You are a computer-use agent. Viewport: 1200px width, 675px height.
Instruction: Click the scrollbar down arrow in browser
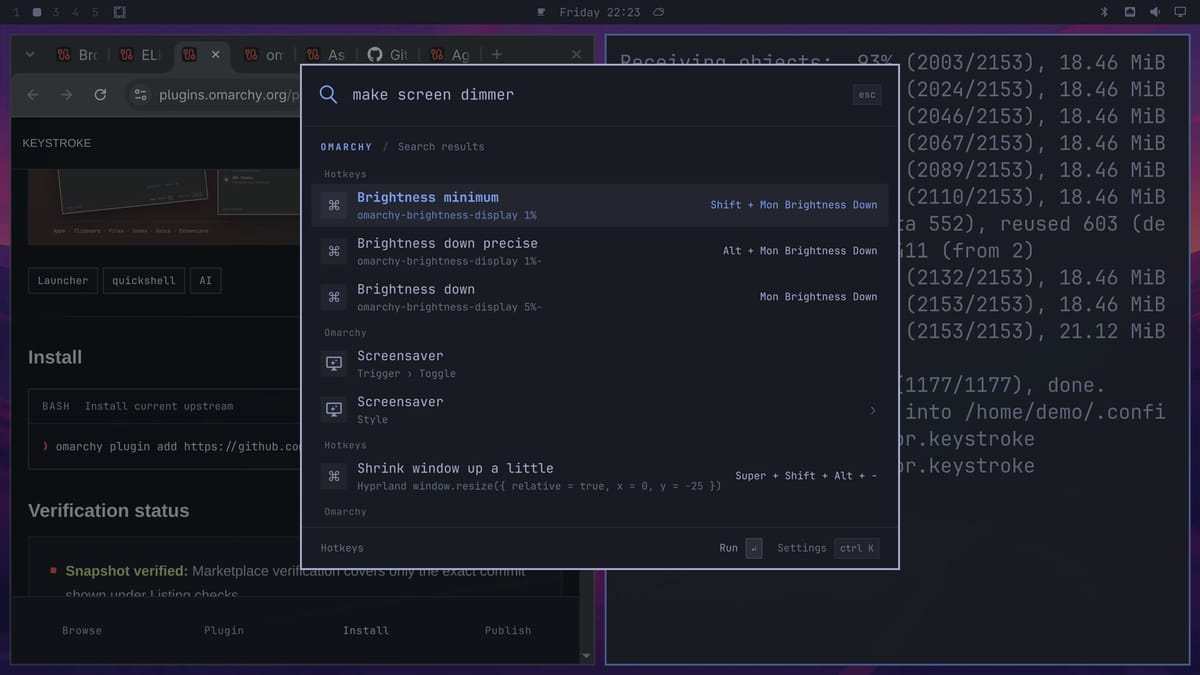587,656
